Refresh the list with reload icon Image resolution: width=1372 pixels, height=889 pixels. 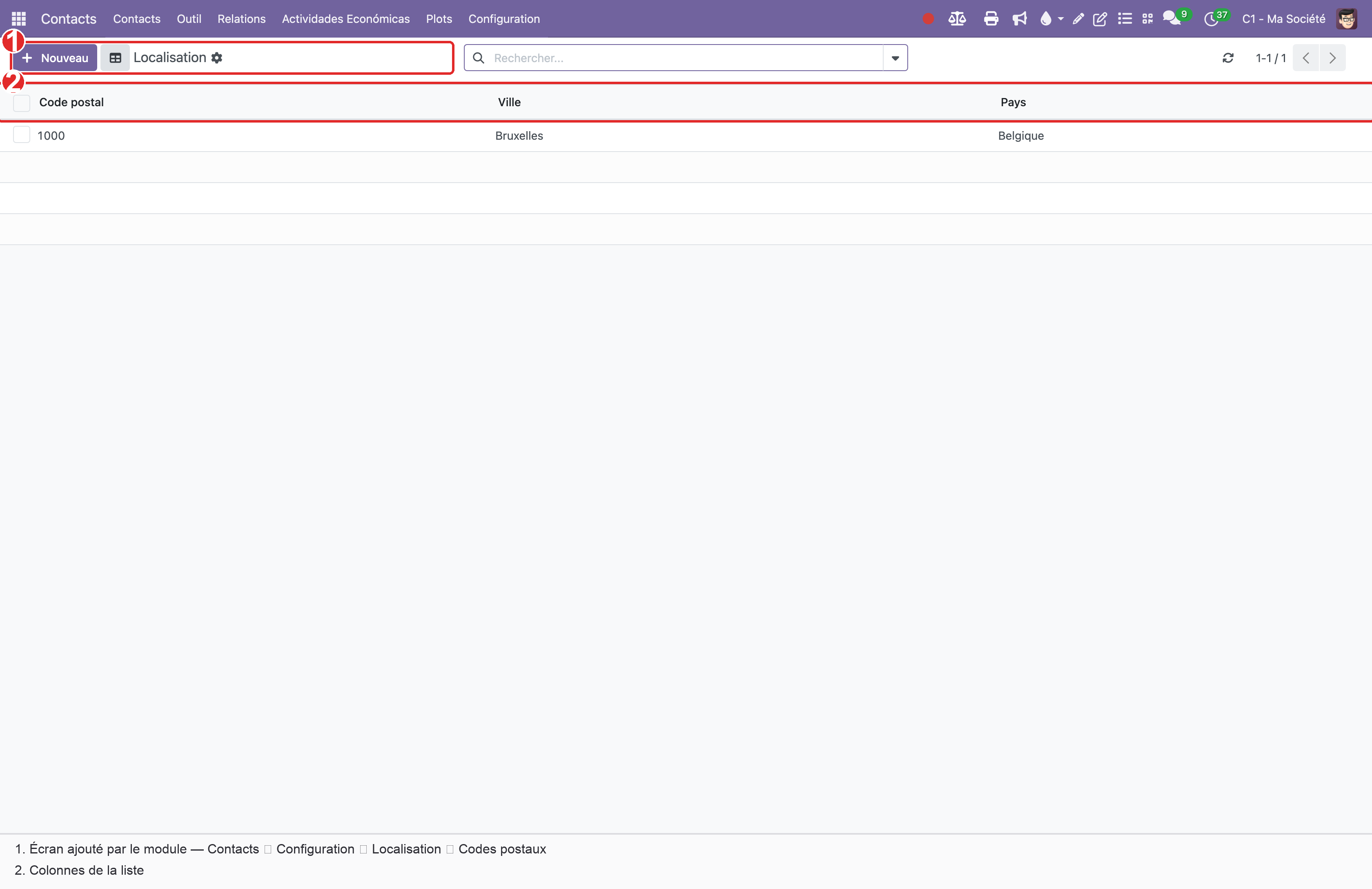click(x=1228, y=58)
